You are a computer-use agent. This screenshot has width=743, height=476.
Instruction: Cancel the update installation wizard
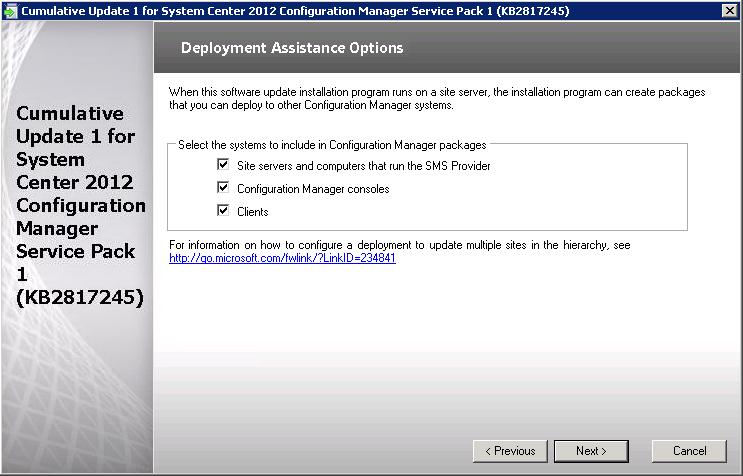pos(689,451)
